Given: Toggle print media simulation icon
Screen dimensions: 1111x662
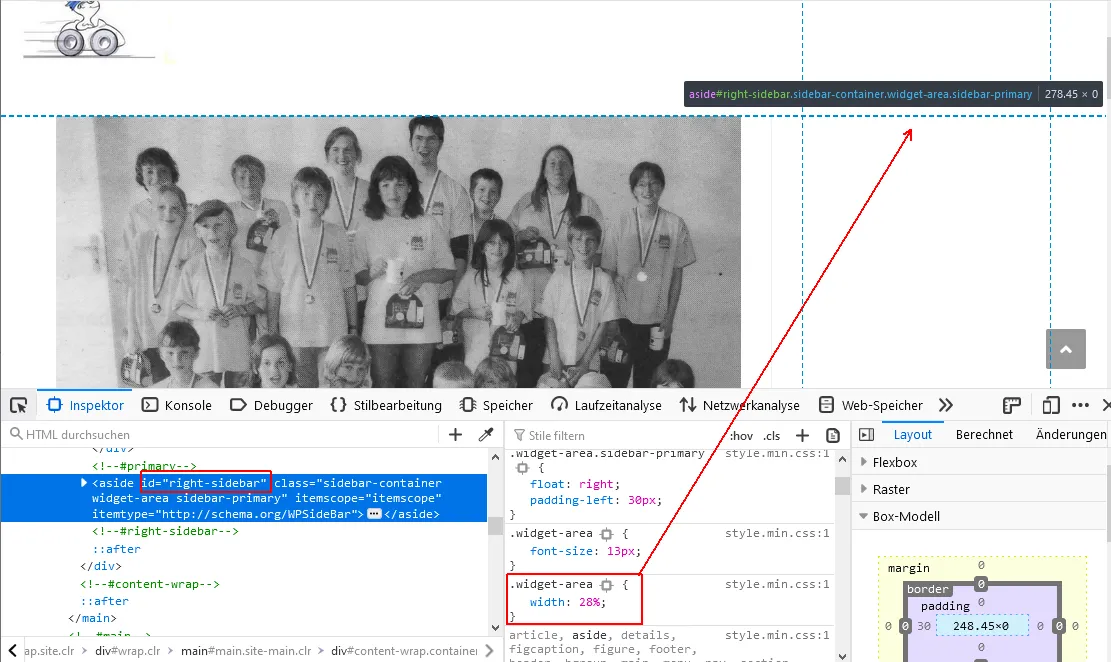Looking at the screenshot, I should tap(833, 435).
